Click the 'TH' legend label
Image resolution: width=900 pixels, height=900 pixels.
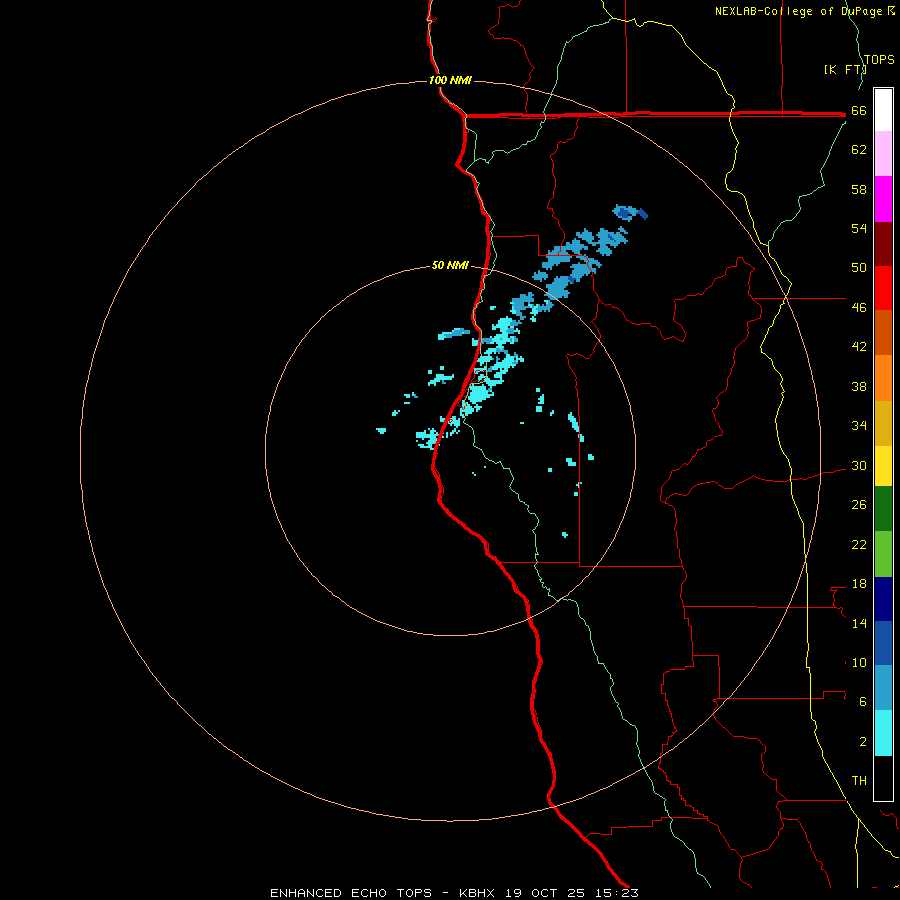pos(859,781)
